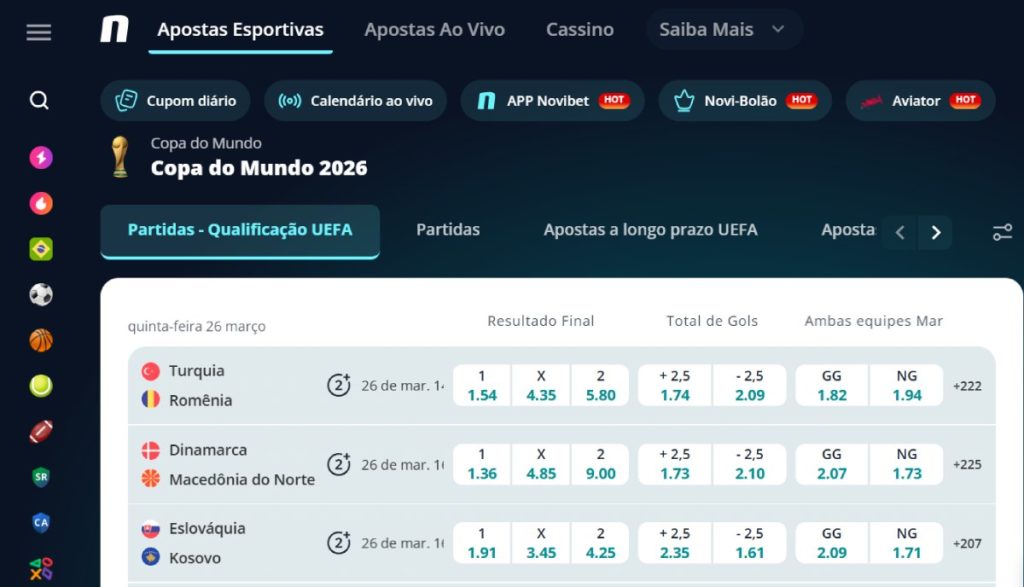Open the Apostas Ao Vivo section

434,29
